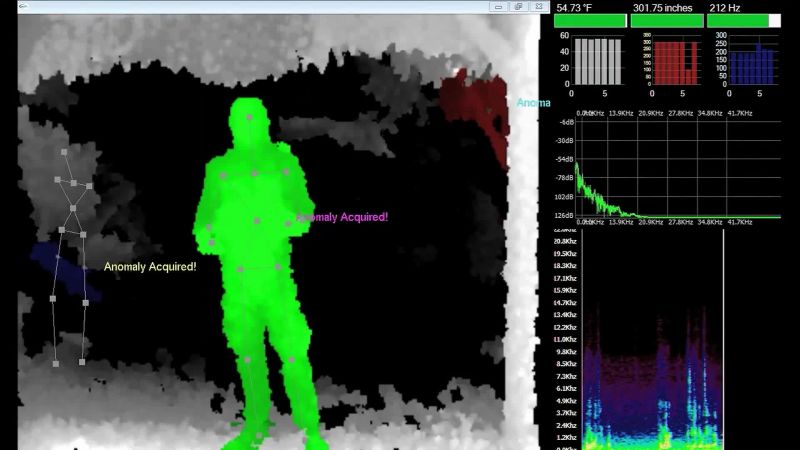This screenshot has height=450, width=800.
Task: Click the green level bar under 301.75 inches
Action: point(667,21)
